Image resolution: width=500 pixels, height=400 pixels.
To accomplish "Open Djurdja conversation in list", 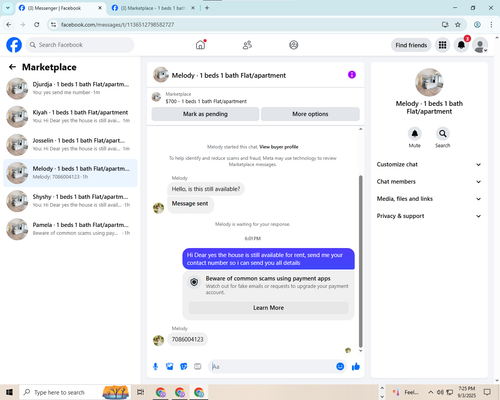I will point(70,88).
